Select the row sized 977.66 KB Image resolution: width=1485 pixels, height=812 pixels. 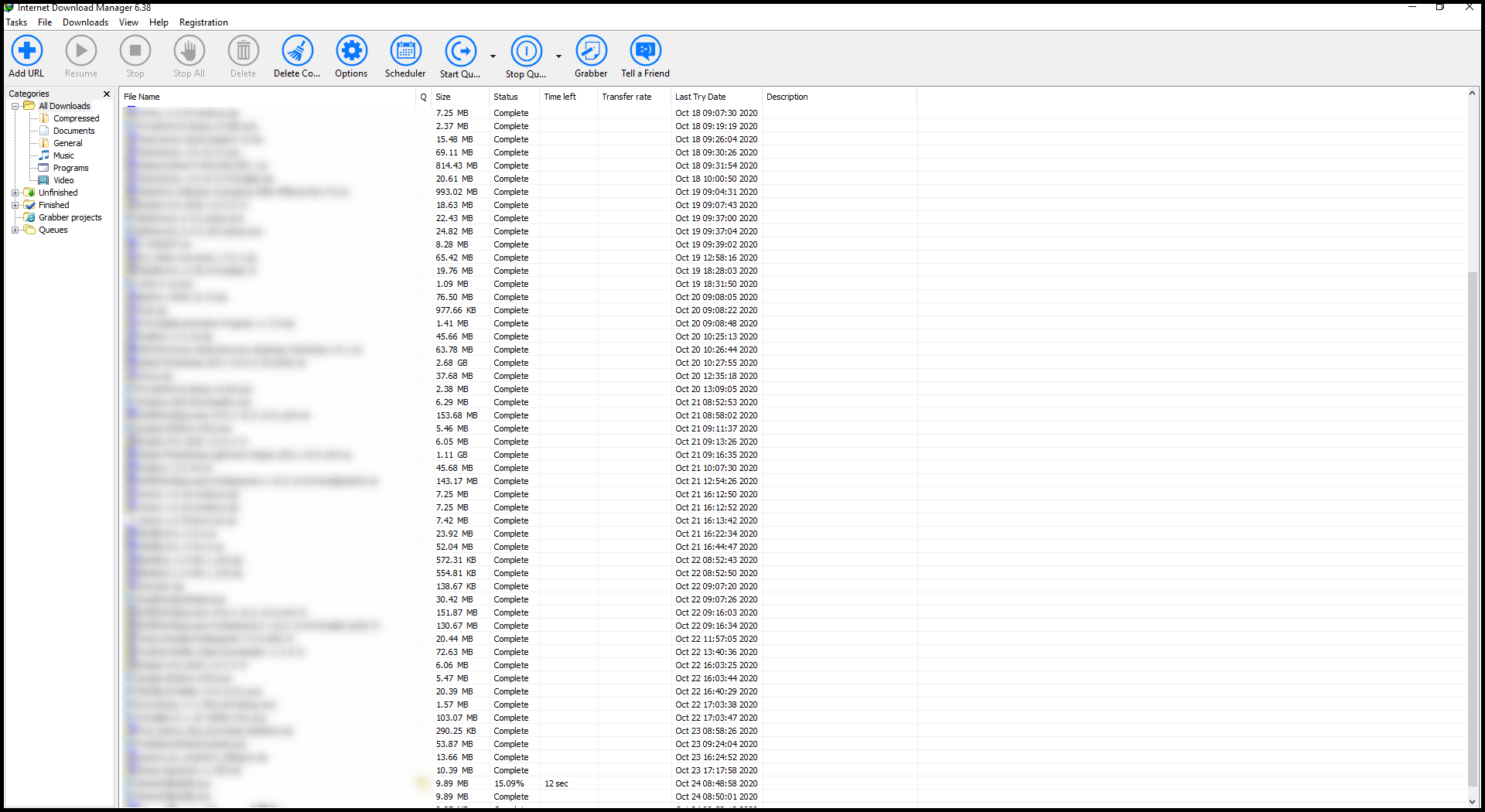point(794,310)
